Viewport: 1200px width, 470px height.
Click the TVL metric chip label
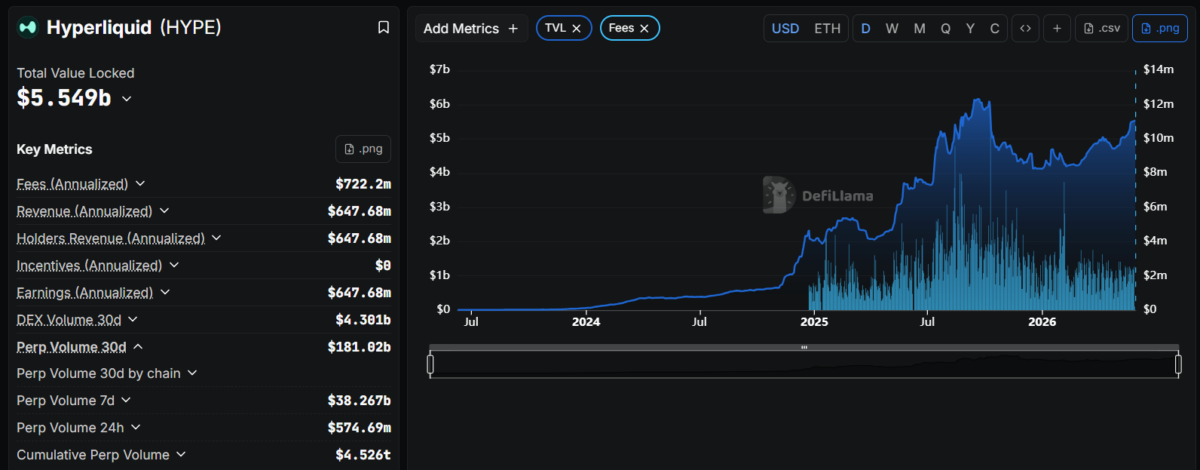point(555,29)
